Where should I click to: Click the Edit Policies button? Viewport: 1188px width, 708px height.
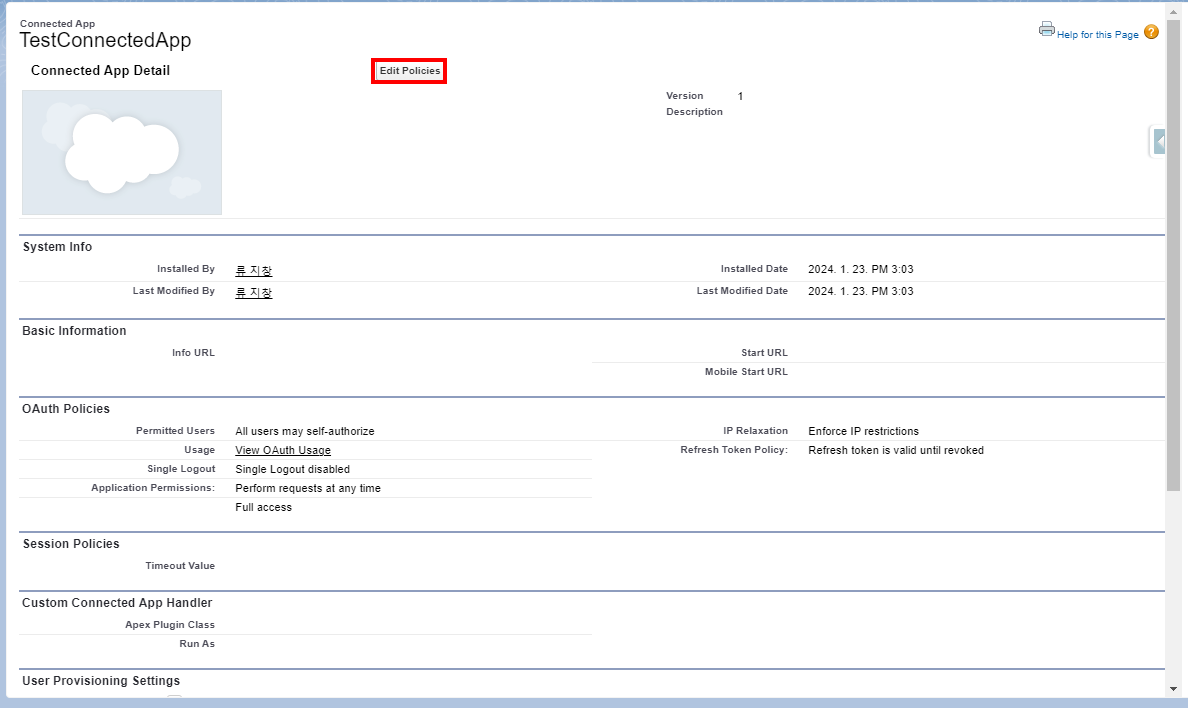pos(409,70)
